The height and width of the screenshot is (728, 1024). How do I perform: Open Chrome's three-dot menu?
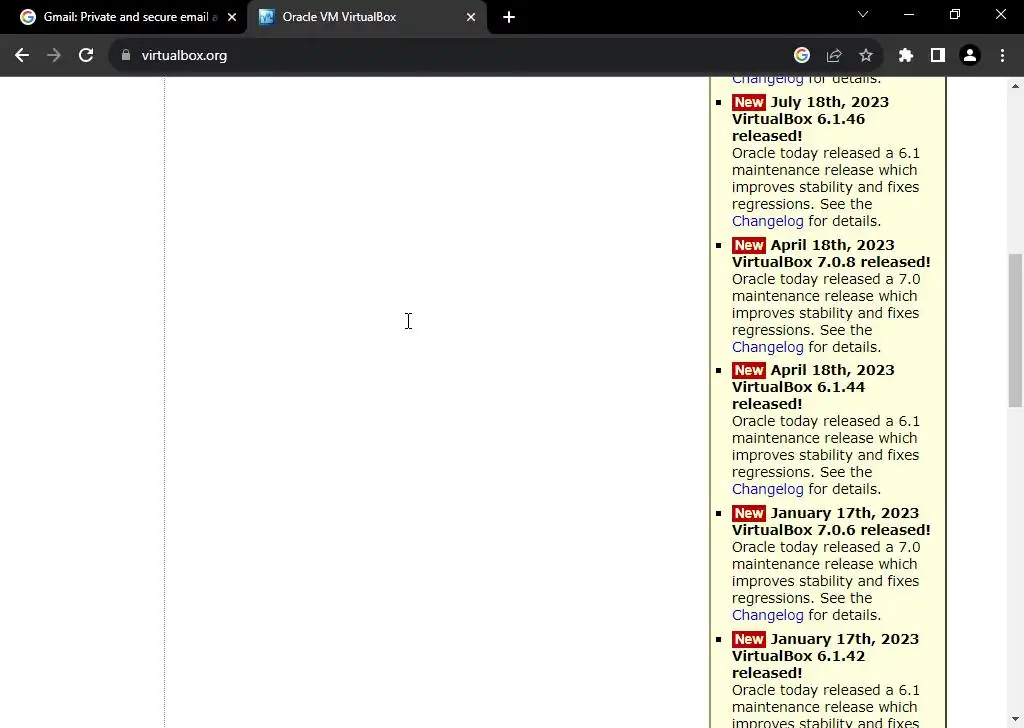[1002, 55]
